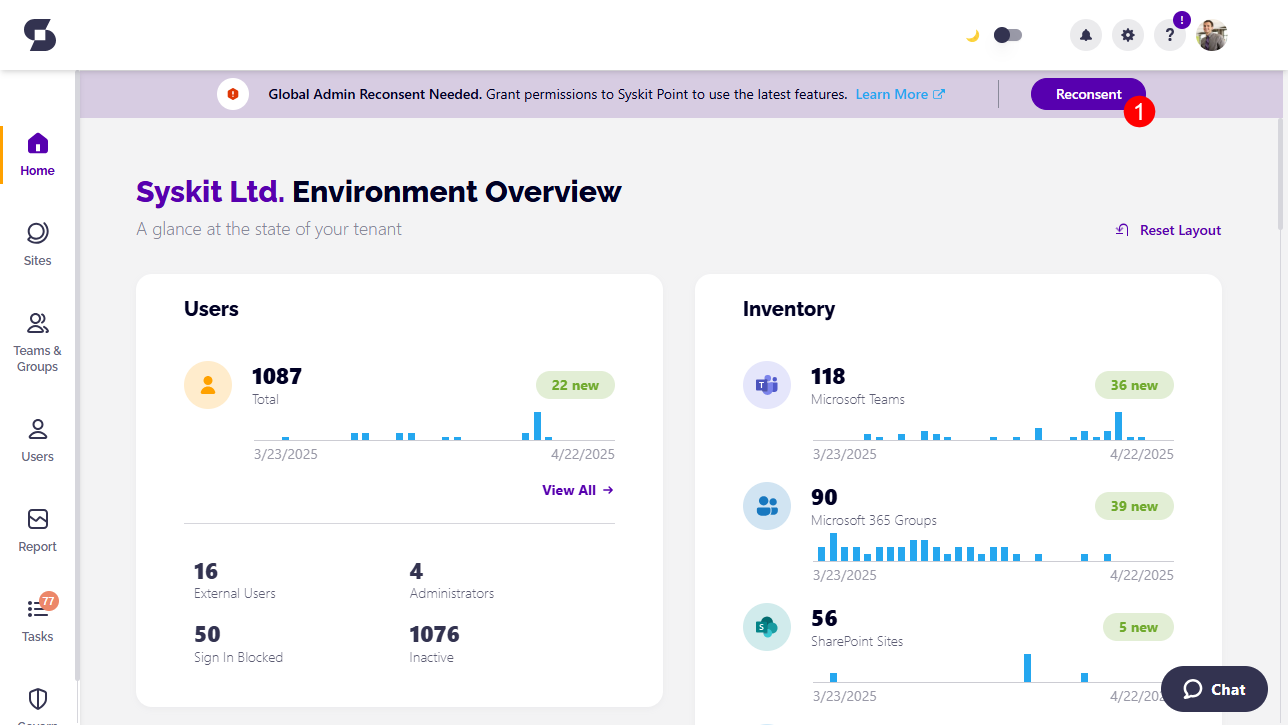1288x726 pixels.
Task: Open the notifications bell
Action: coord(1085,35)
